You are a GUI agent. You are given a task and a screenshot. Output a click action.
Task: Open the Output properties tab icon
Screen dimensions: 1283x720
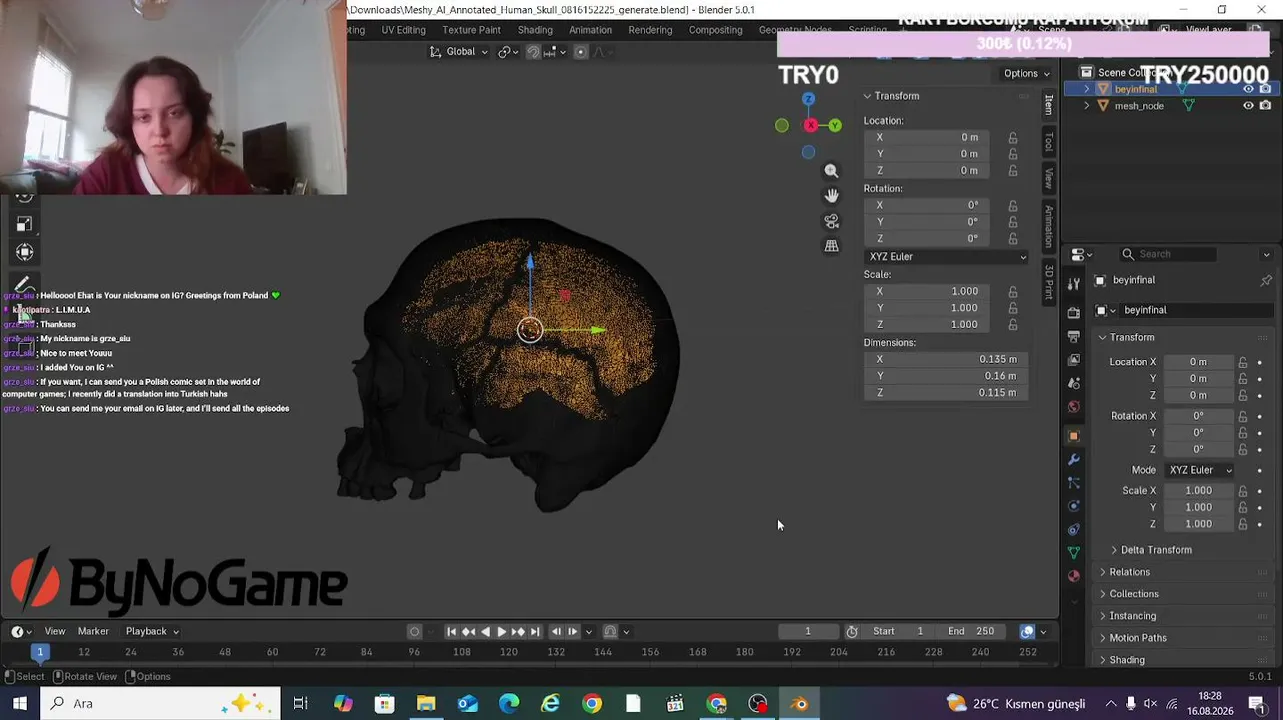pyautogui.click(x=1074, y=336)
